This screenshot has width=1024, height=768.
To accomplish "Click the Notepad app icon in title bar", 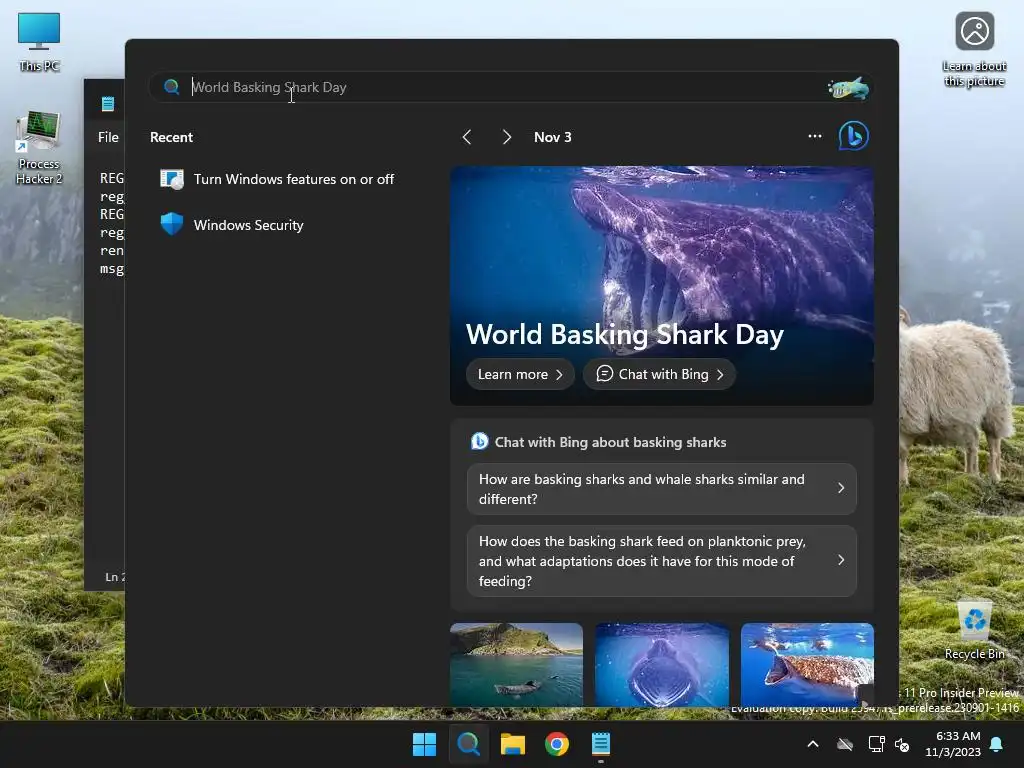I will click(x=108, y=104).
